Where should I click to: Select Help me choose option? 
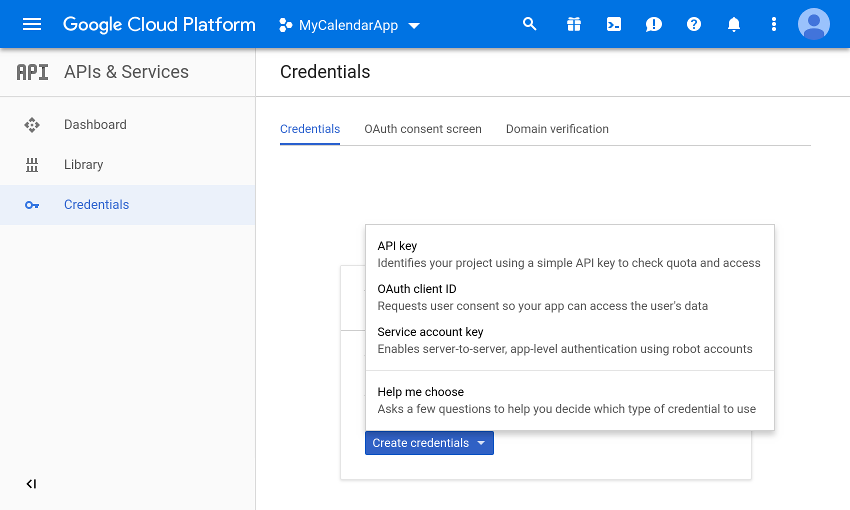(x=570, y=400)
